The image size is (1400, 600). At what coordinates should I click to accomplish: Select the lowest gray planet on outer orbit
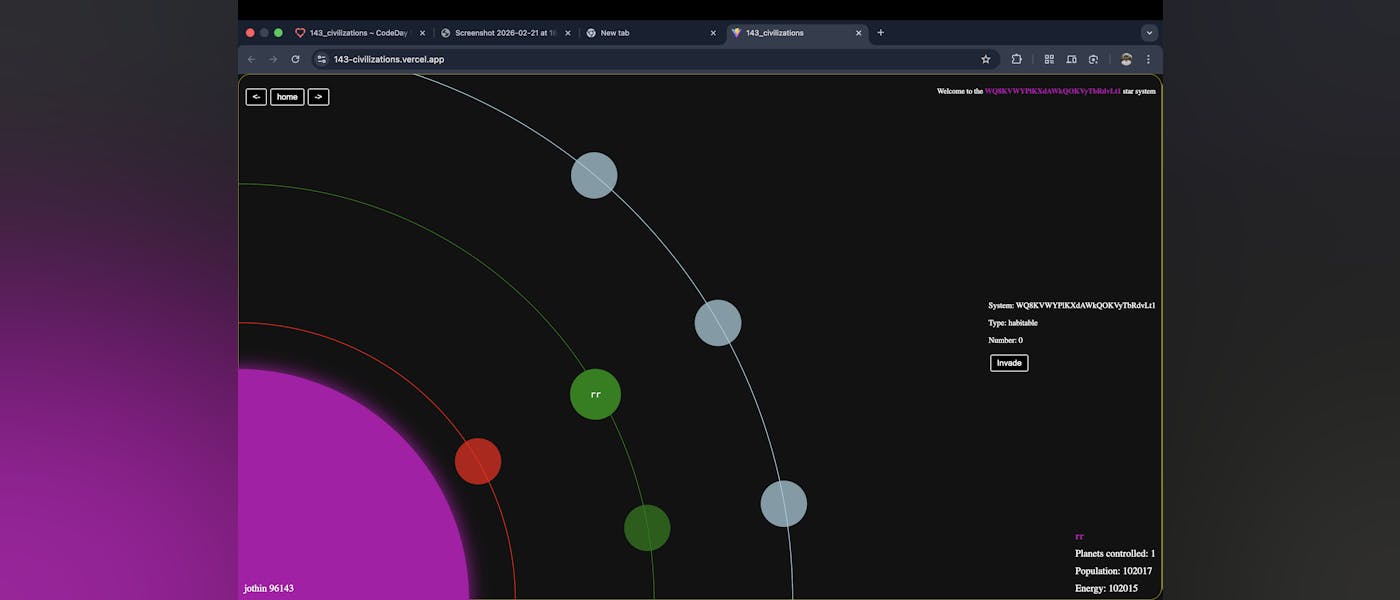pos(783,503)
